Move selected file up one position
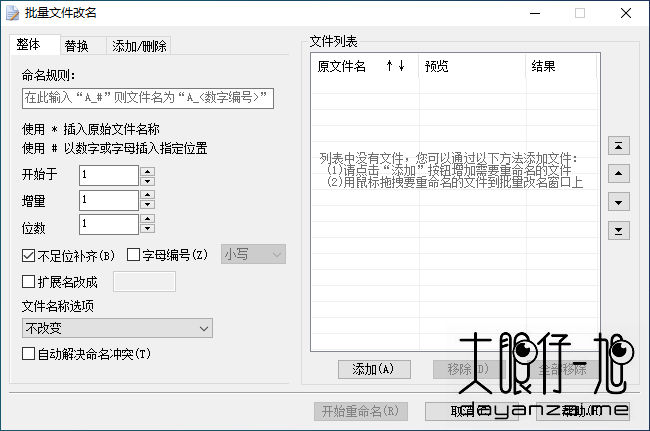 coord(618,174)
